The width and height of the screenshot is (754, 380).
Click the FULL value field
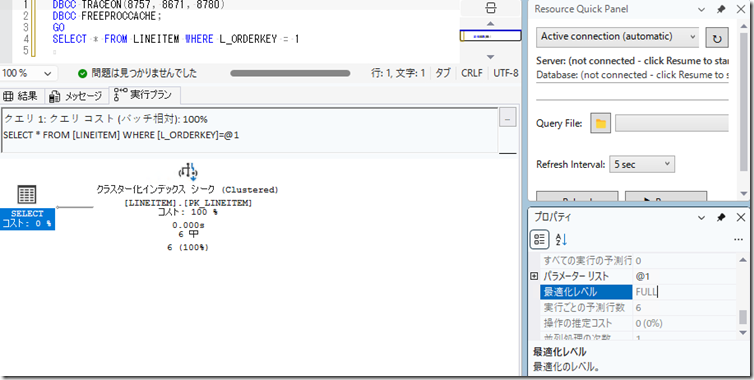click(x=685, y=291)
